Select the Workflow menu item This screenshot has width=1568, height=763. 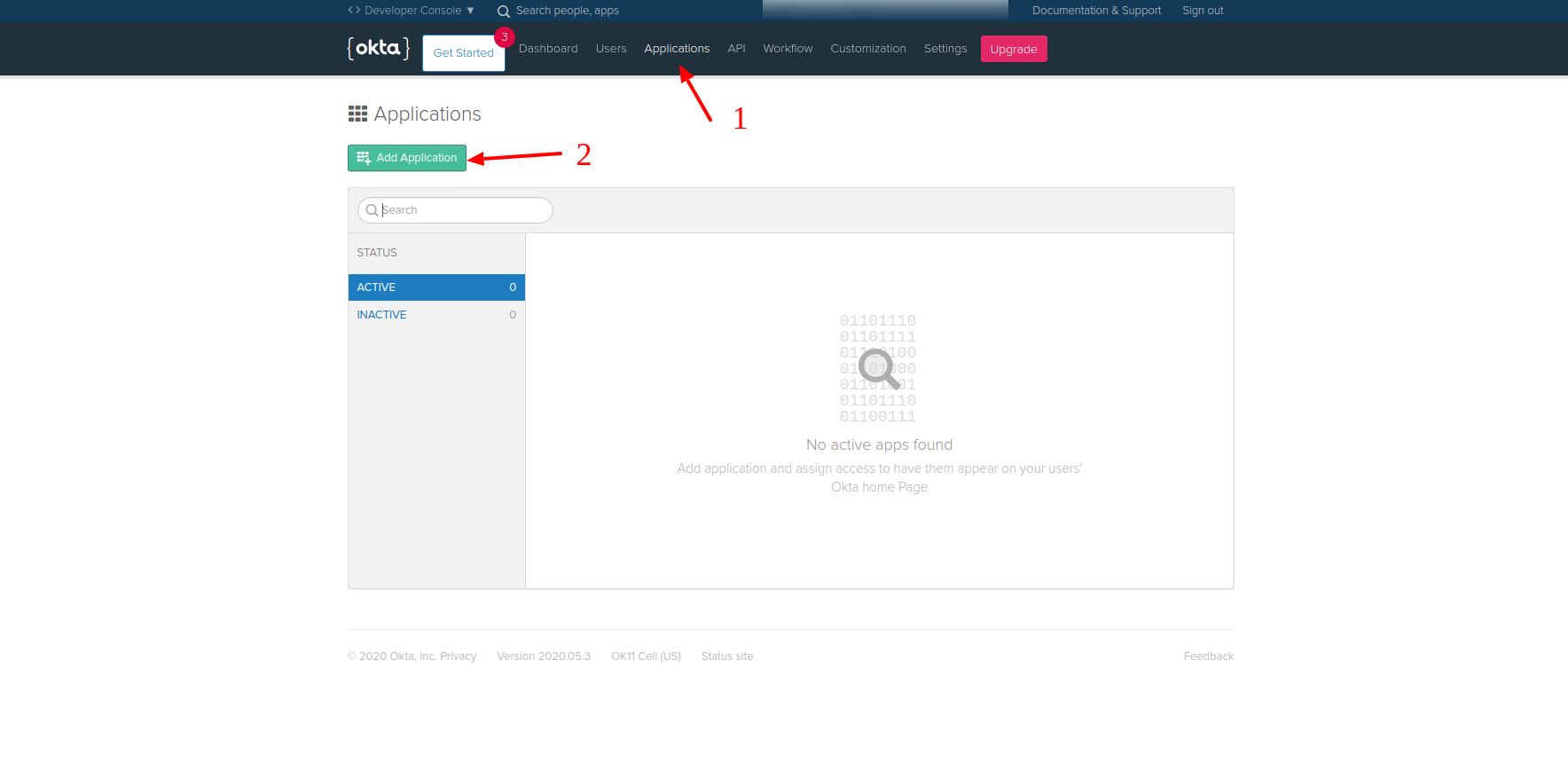(x=788, y=49)
